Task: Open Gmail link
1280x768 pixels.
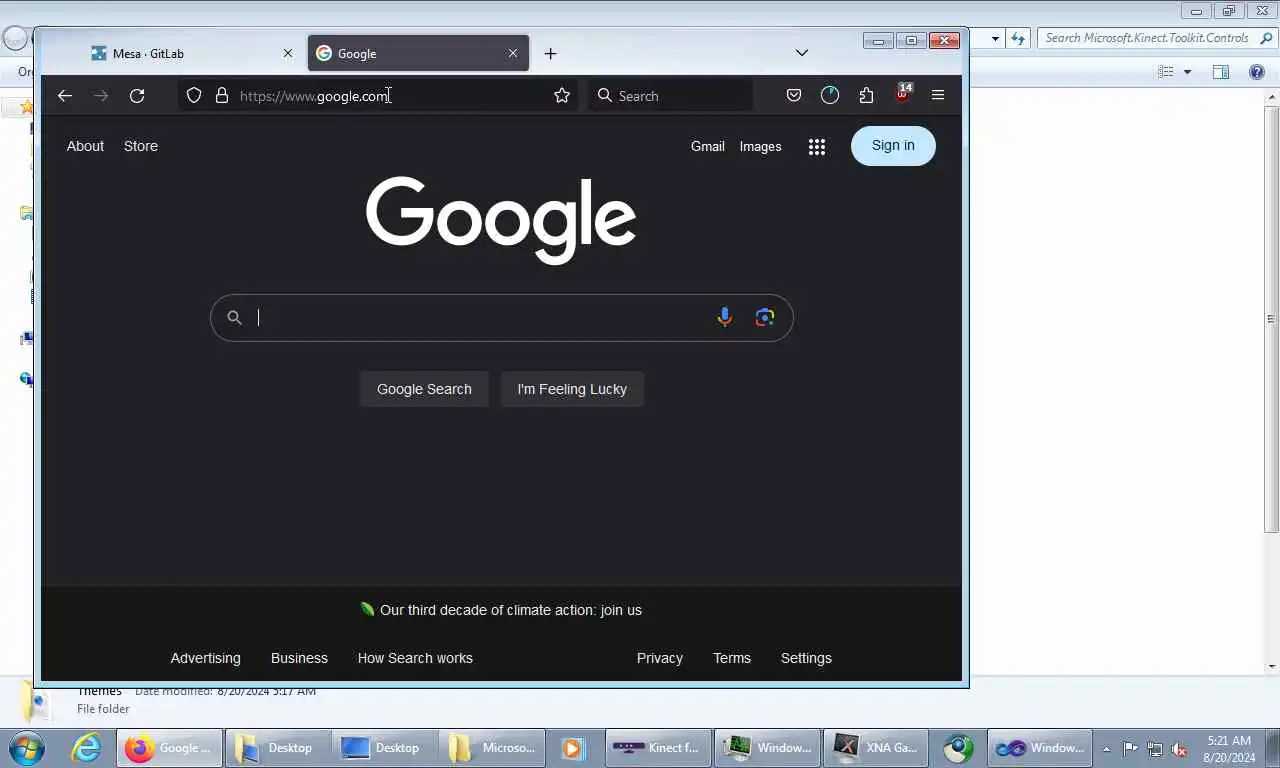Action: (x=707, y=146)
